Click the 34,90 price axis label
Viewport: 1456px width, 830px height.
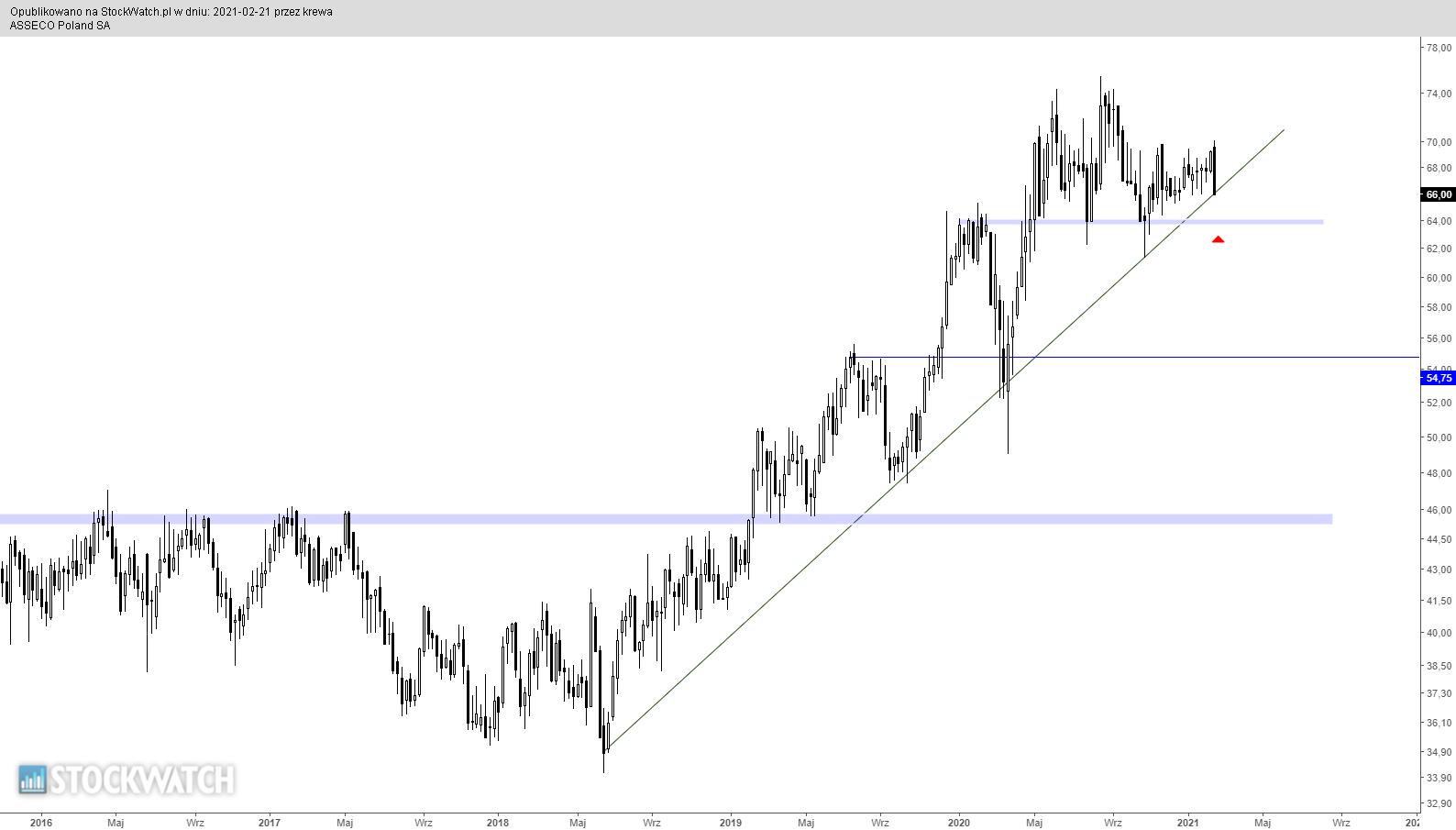click(x=1439, y=752)
